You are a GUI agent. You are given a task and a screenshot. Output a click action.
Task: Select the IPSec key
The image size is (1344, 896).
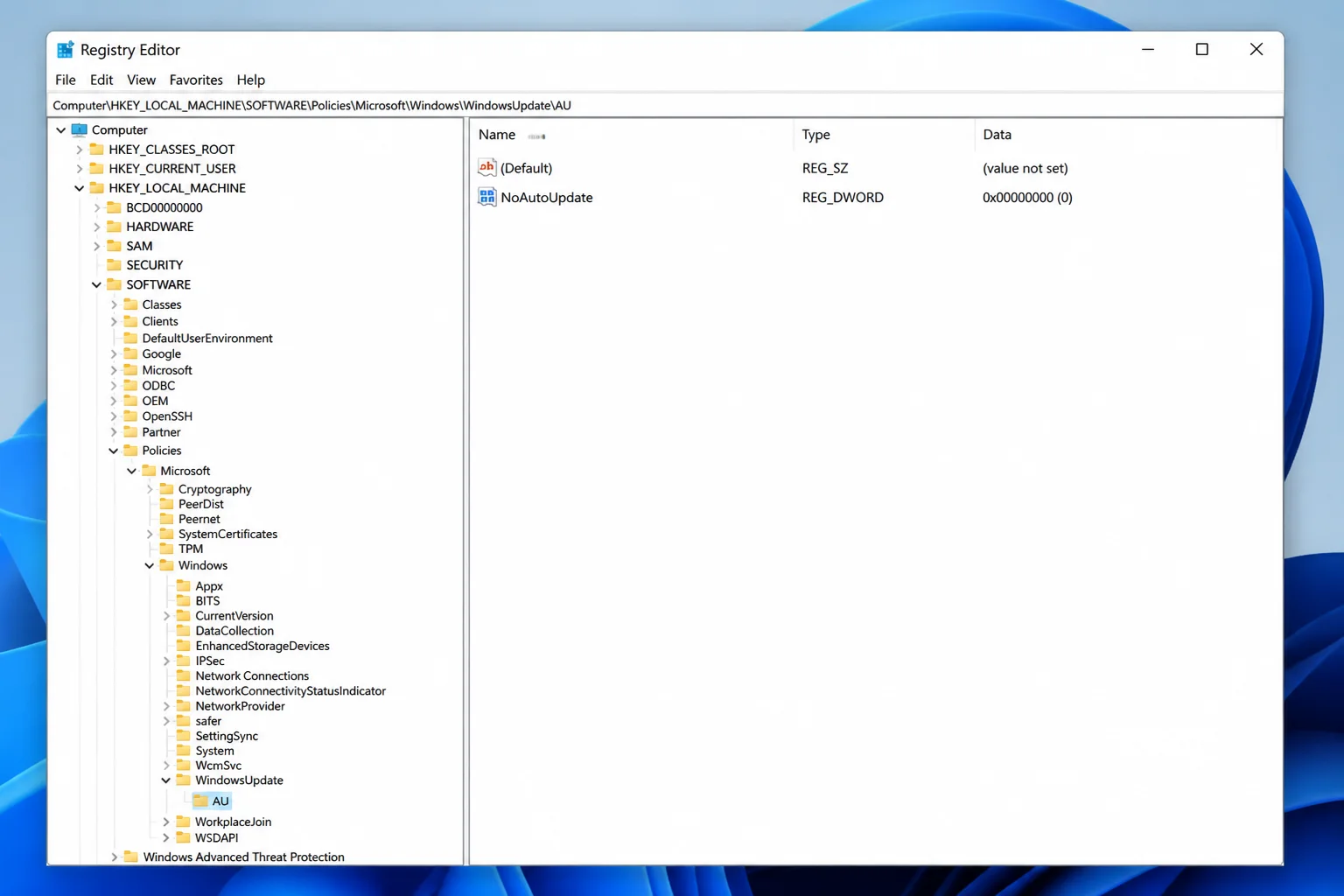coord(210,661)
